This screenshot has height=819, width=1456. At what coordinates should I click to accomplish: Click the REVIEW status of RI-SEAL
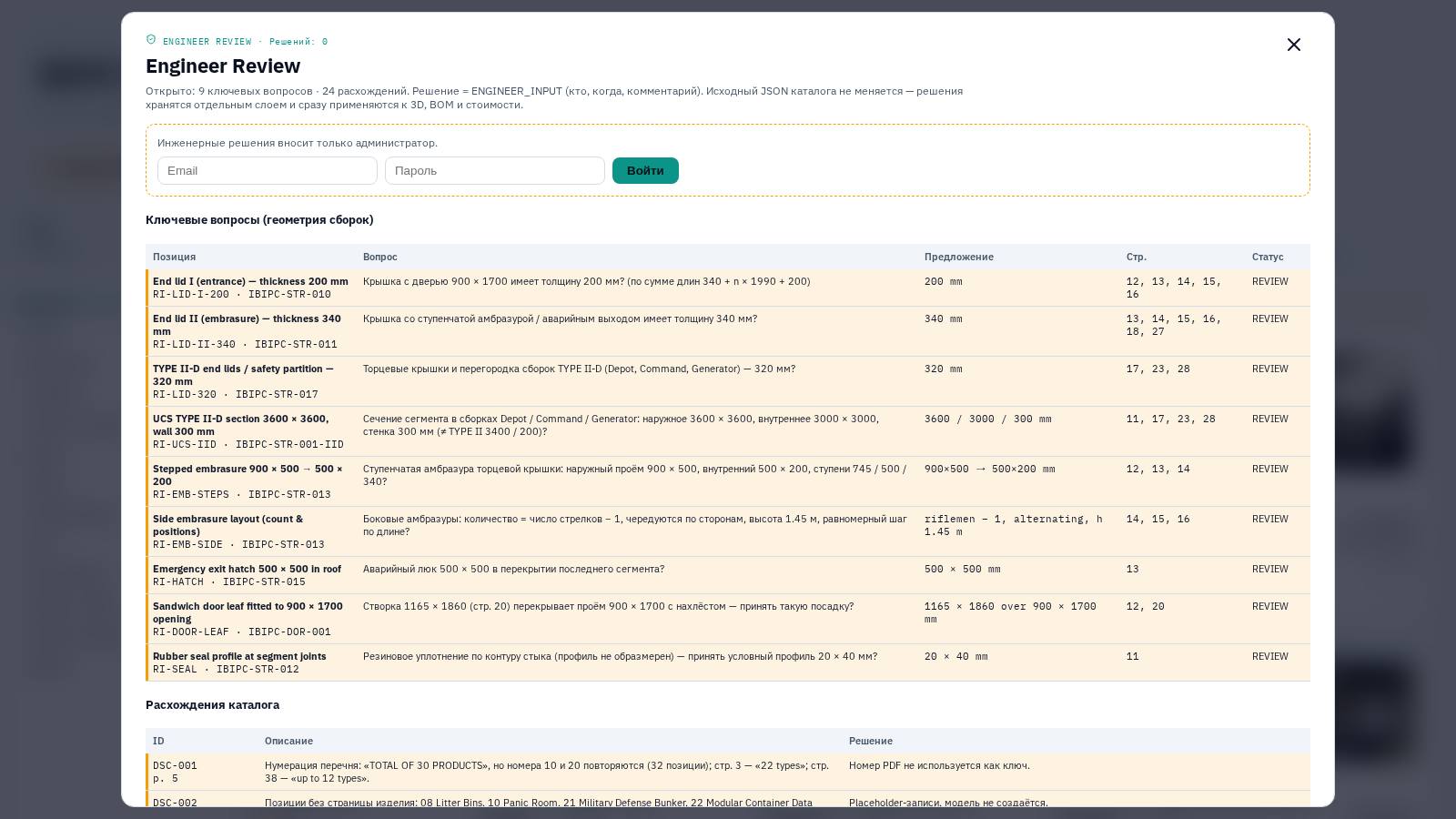pos(1269,656)
